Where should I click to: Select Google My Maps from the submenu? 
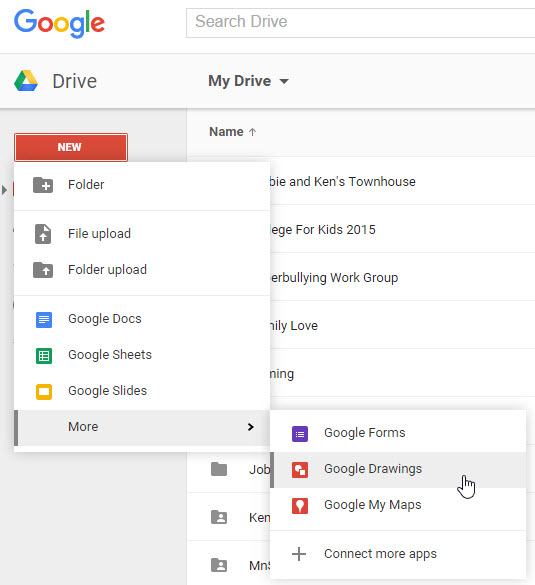point(398,506)
